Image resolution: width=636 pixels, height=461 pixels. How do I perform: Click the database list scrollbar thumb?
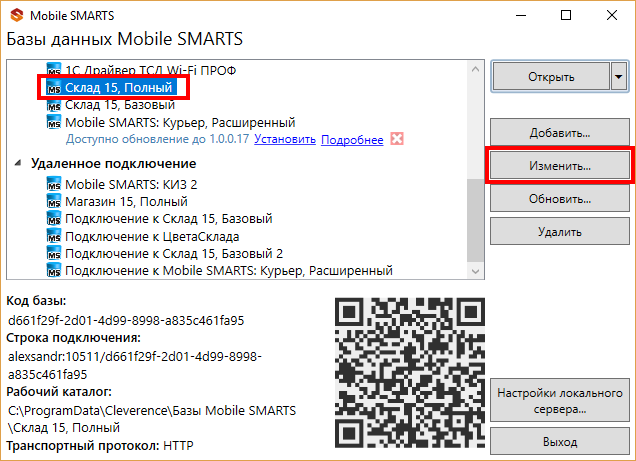[475, 221]
